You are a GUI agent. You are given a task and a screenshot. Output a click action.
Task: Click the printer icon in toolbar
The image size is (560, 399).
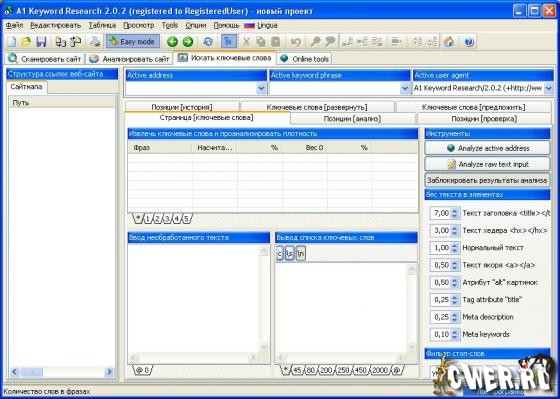coord(95,42)
